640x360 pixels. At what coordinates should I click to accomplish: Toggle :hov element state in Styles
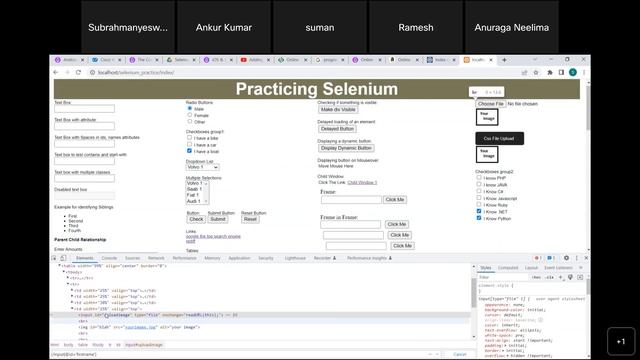point(536,277)
